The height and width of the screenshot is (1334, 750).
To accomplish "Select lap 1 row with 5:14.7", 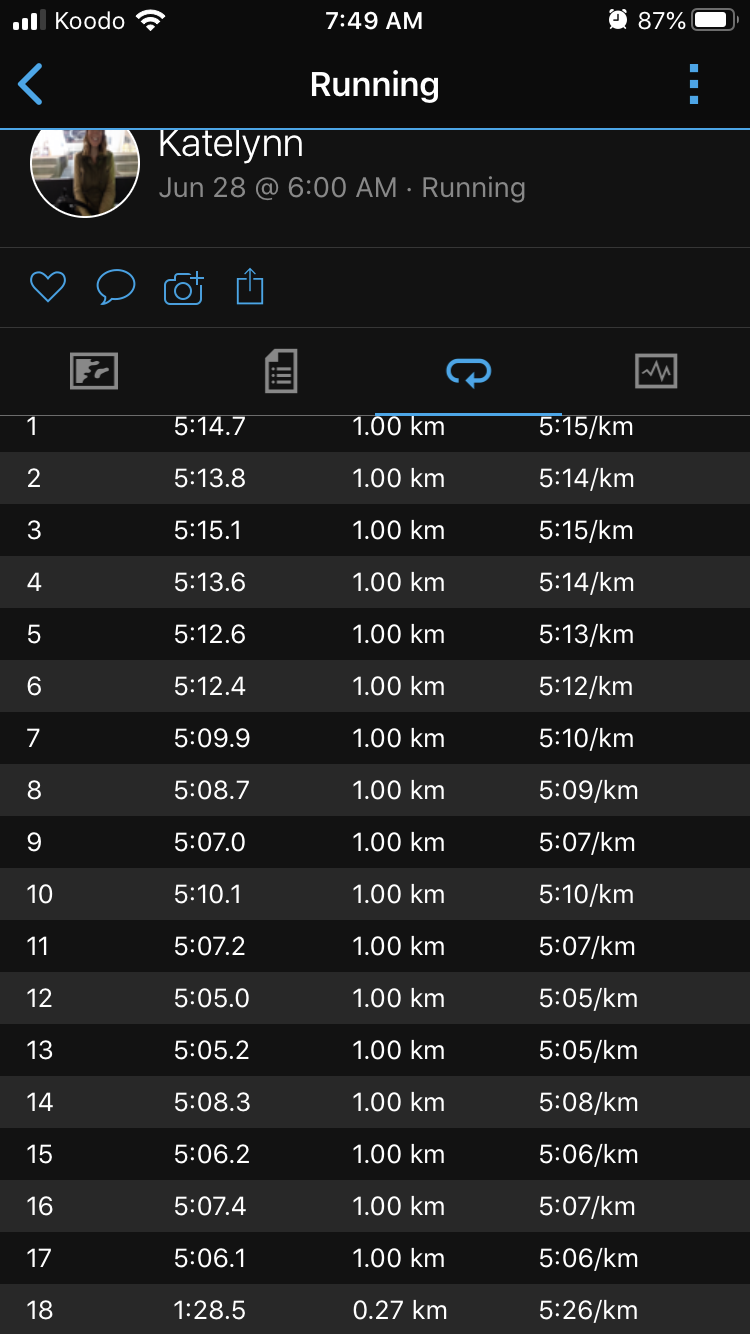I will coord(375,428).
